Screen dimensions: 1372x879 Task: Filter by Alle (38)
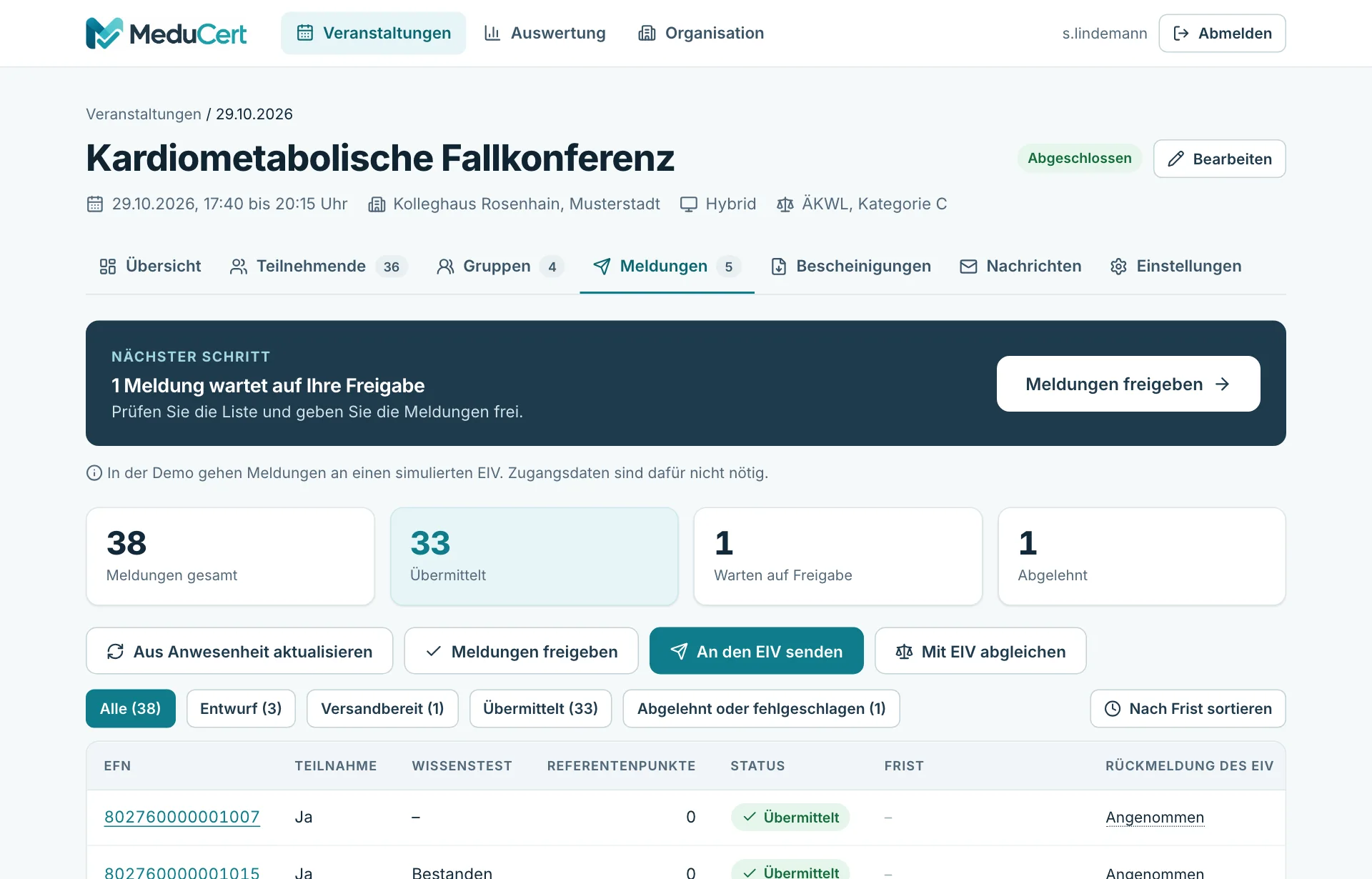[131, 709]
